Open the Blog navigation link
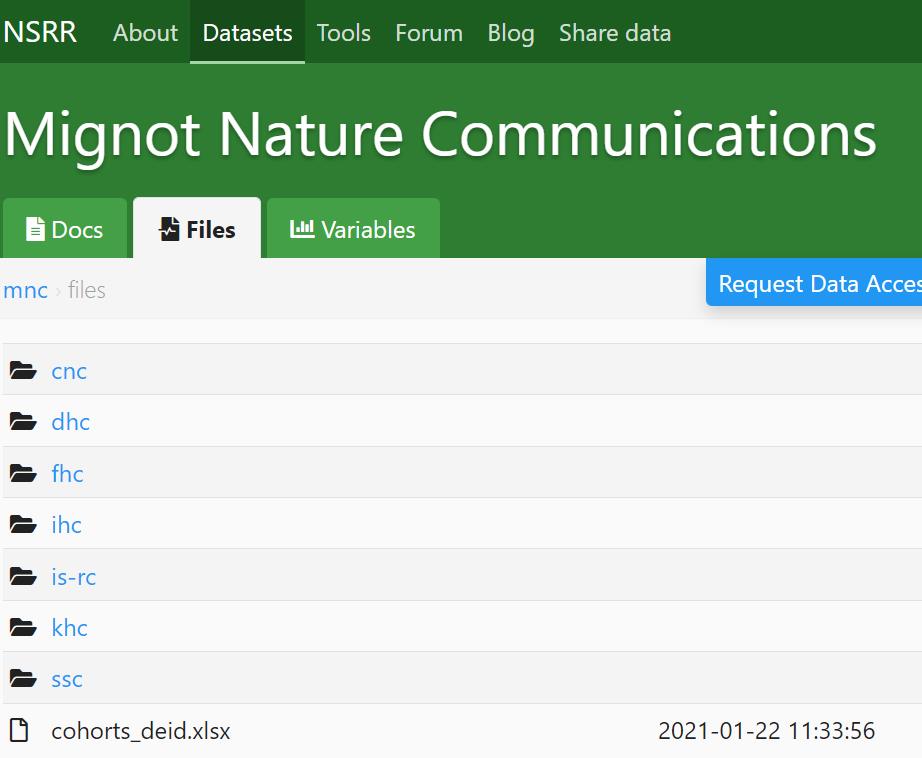This screenshot has width=922, height=758. (x=510, y=33)
